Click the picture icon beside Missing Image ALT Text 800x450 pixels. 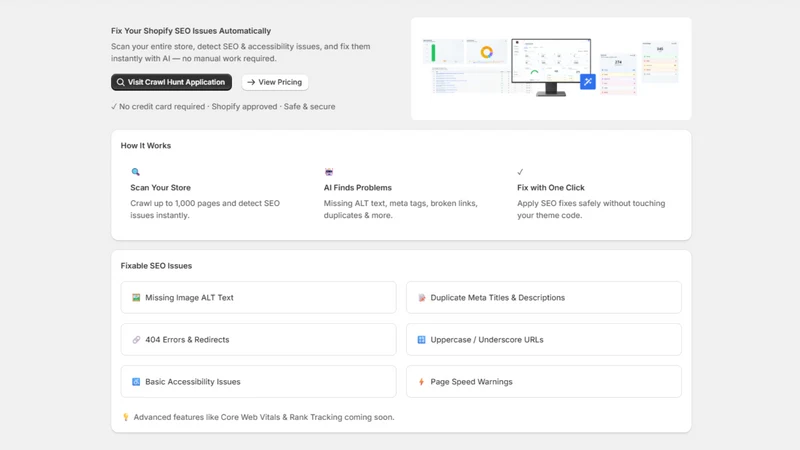click(x=136, y=297)
